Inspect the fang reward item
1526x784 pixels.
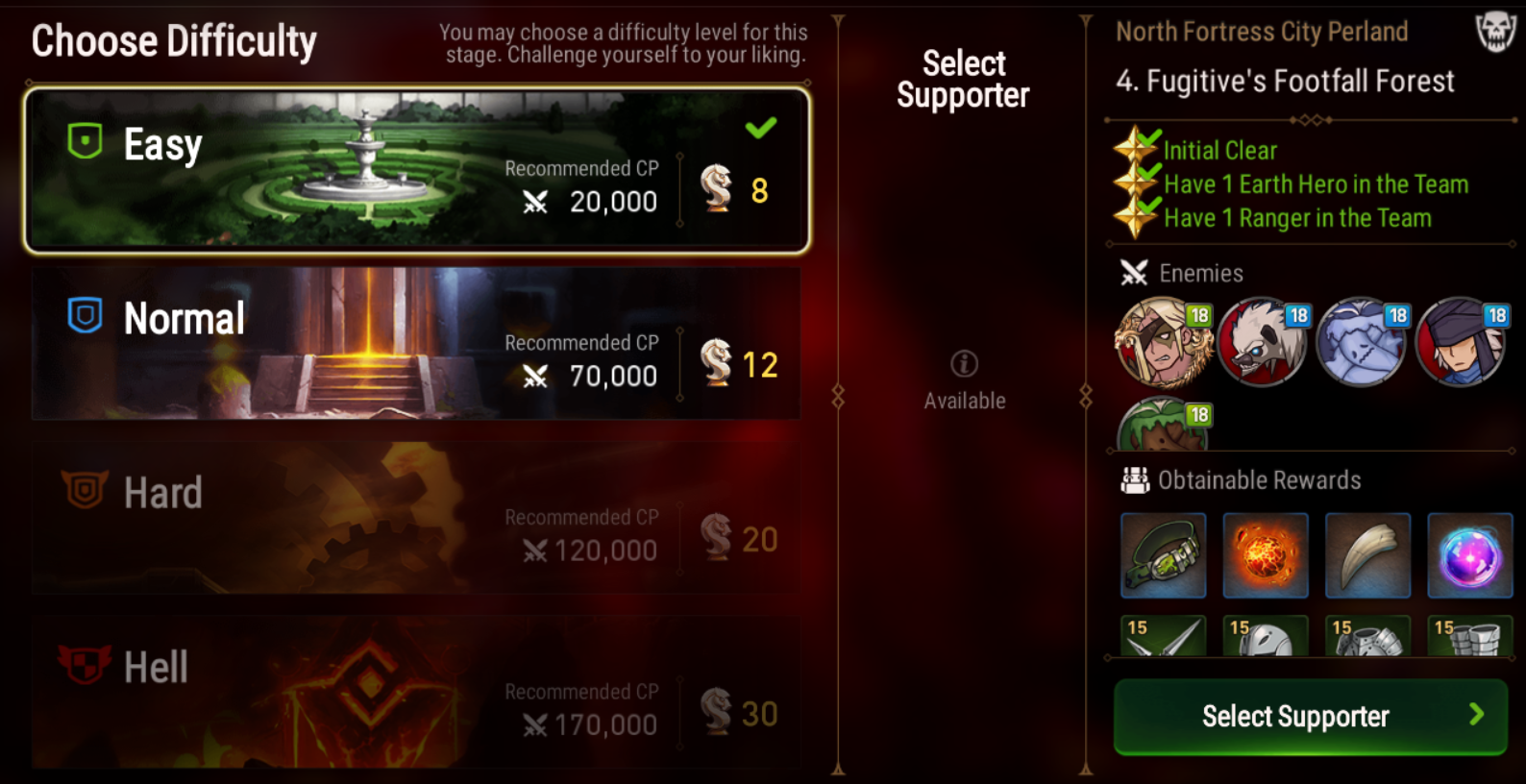tap(1367, 555)
